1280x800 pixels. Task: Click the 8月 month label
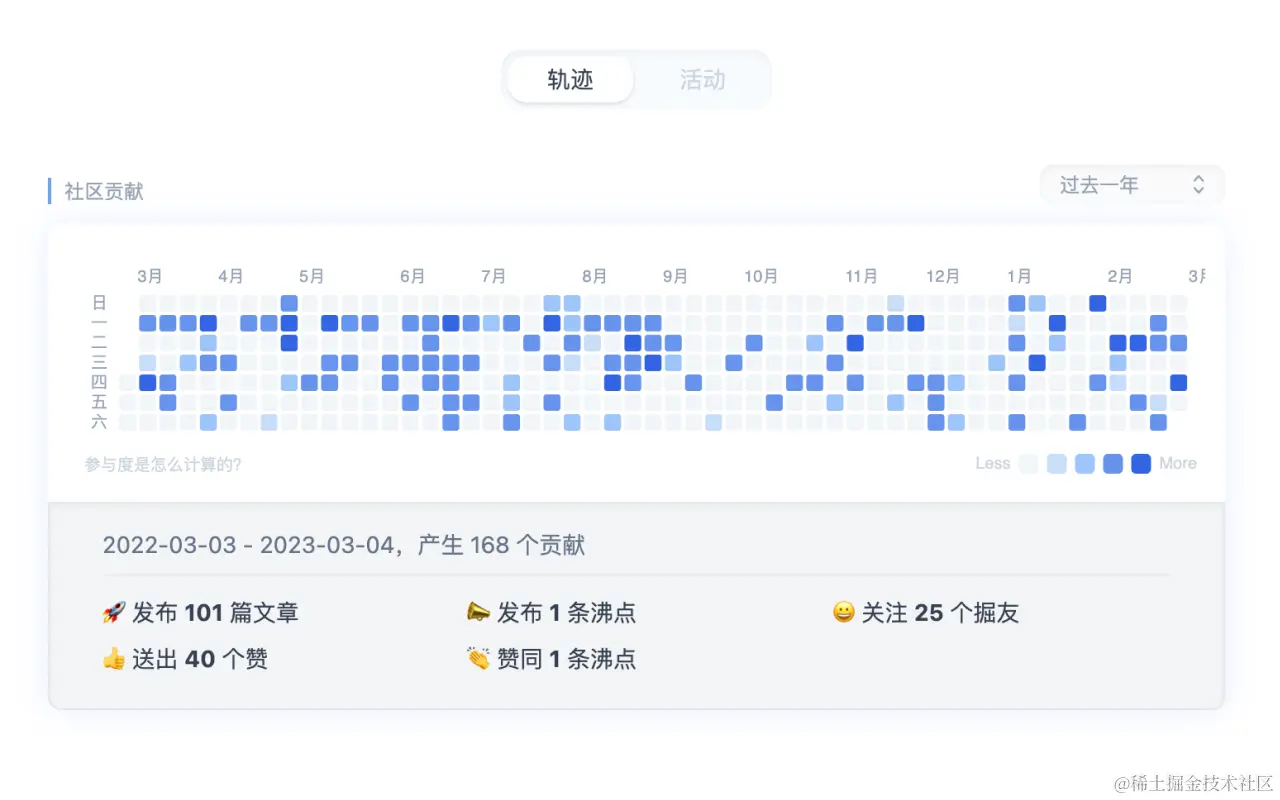coord(594,276)
